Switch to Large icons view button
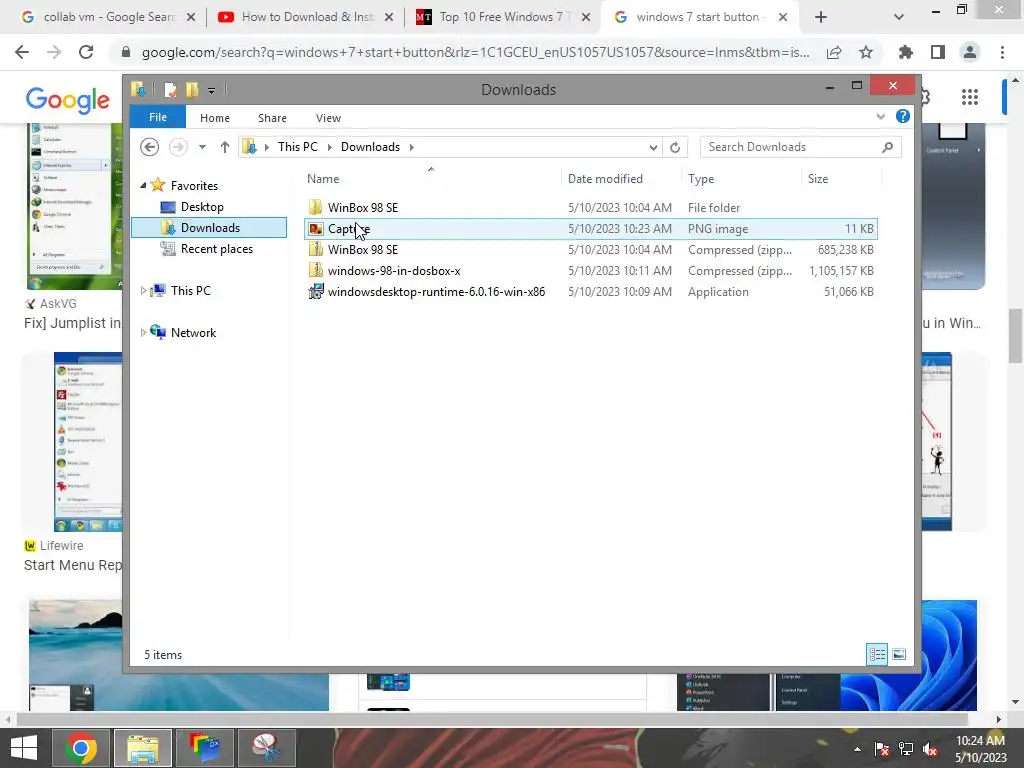Screen dimensions: 1024x768 click(x=899, y=654)
